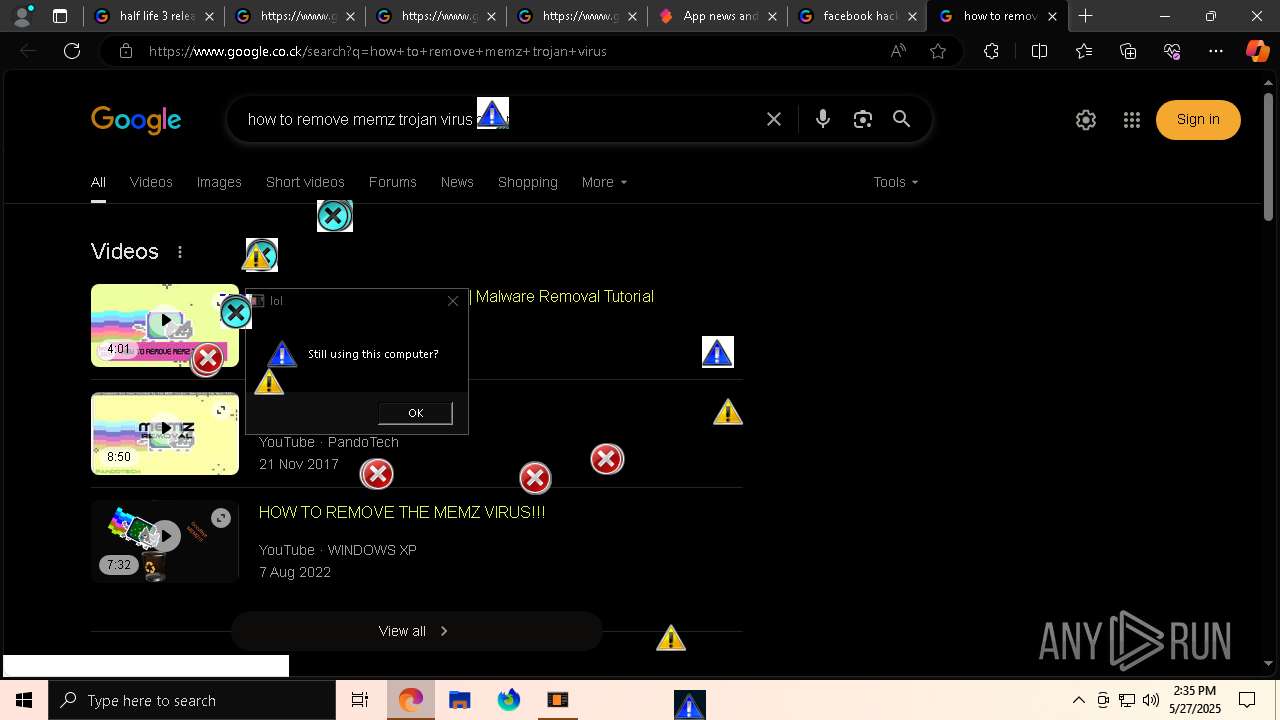
Task: Click the browser profile icon
Action: (21, 16)
